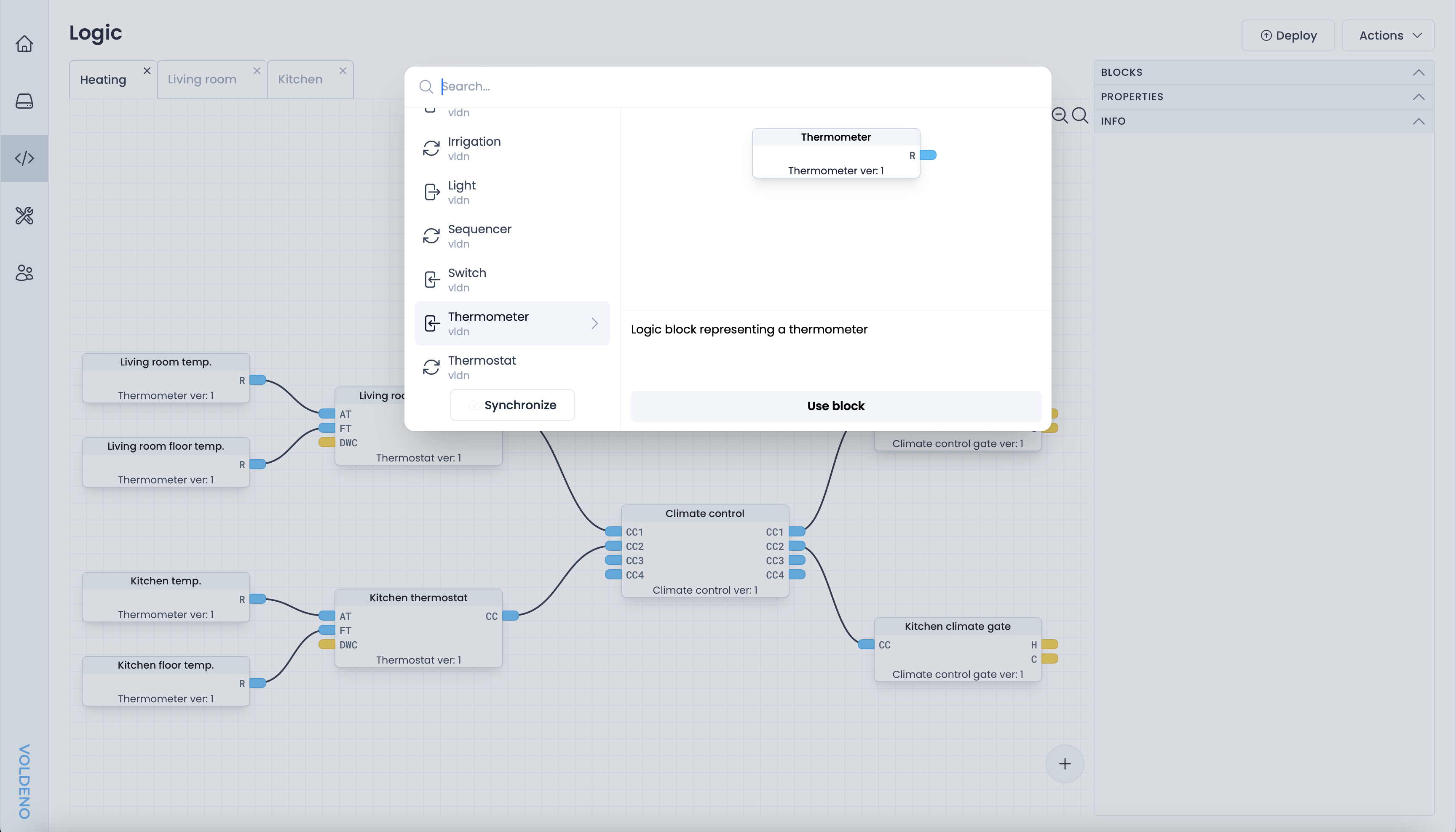
Task: Open the devices drive icon in the sidebar
Action: [24, 101]
